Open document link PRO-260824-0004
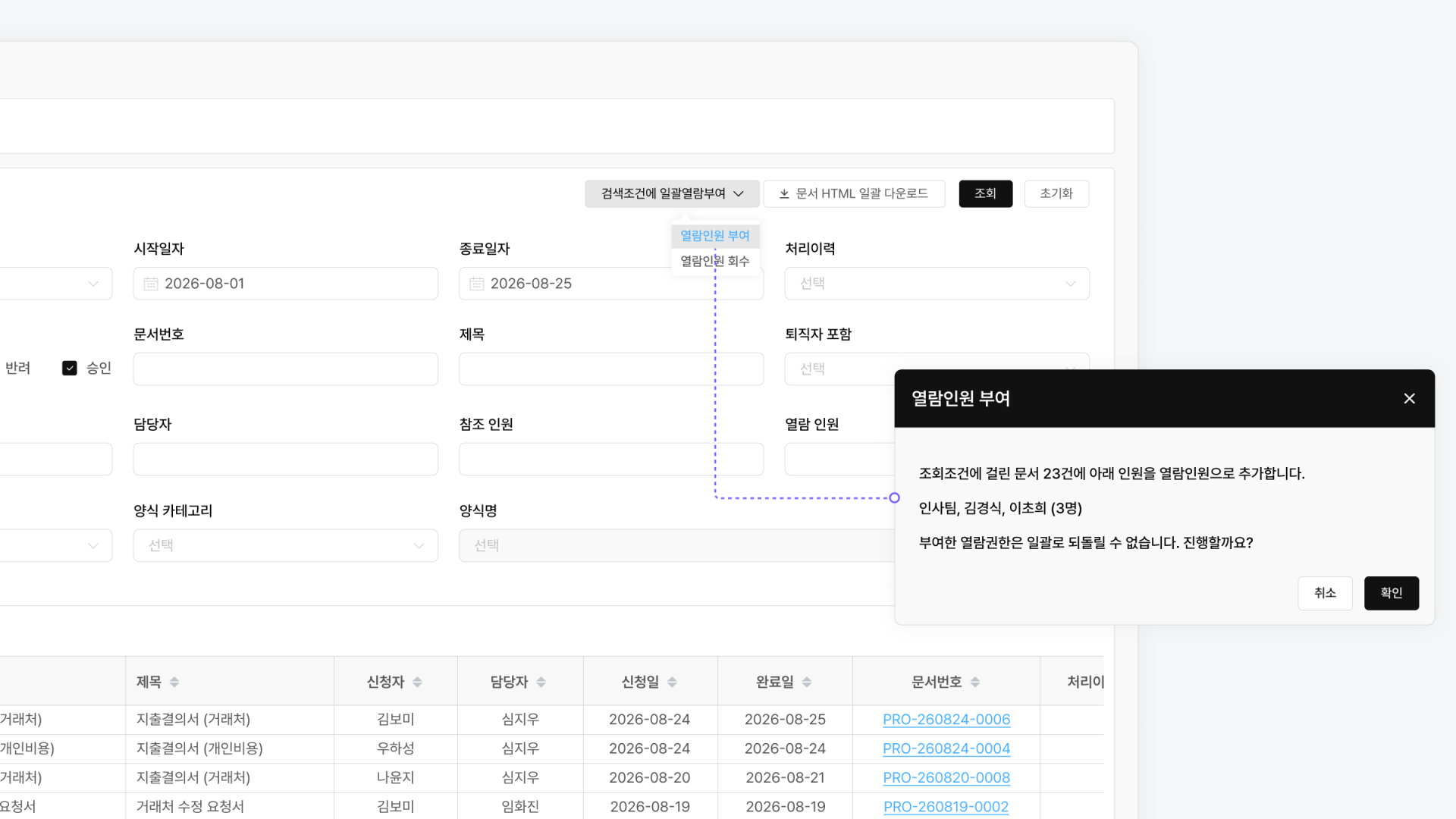The width and height of the screenshot is (1456, 819). coord(946,748)
